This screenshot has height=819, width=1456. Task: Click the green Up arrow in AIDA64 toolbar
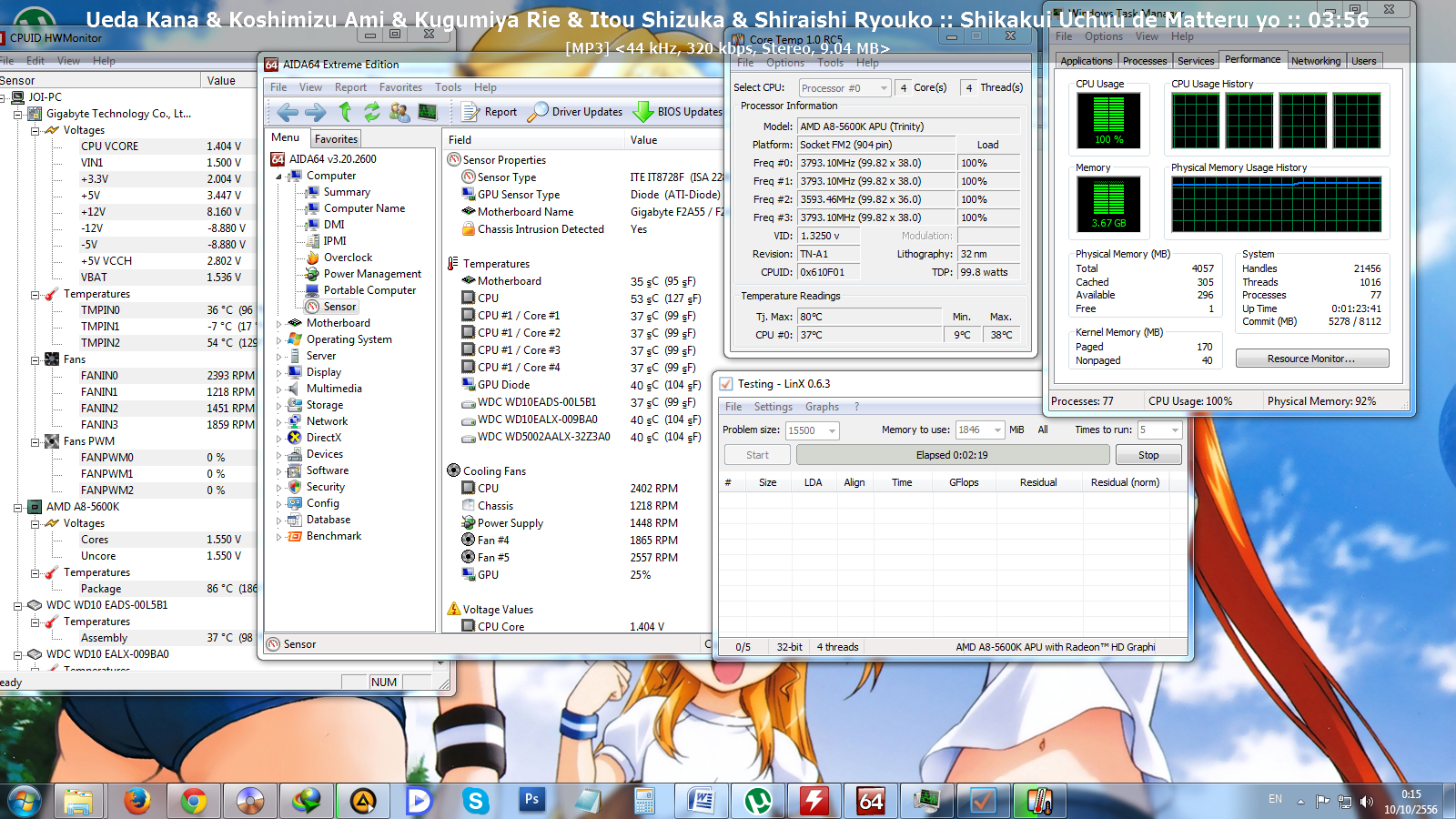(x=345, y=112)
